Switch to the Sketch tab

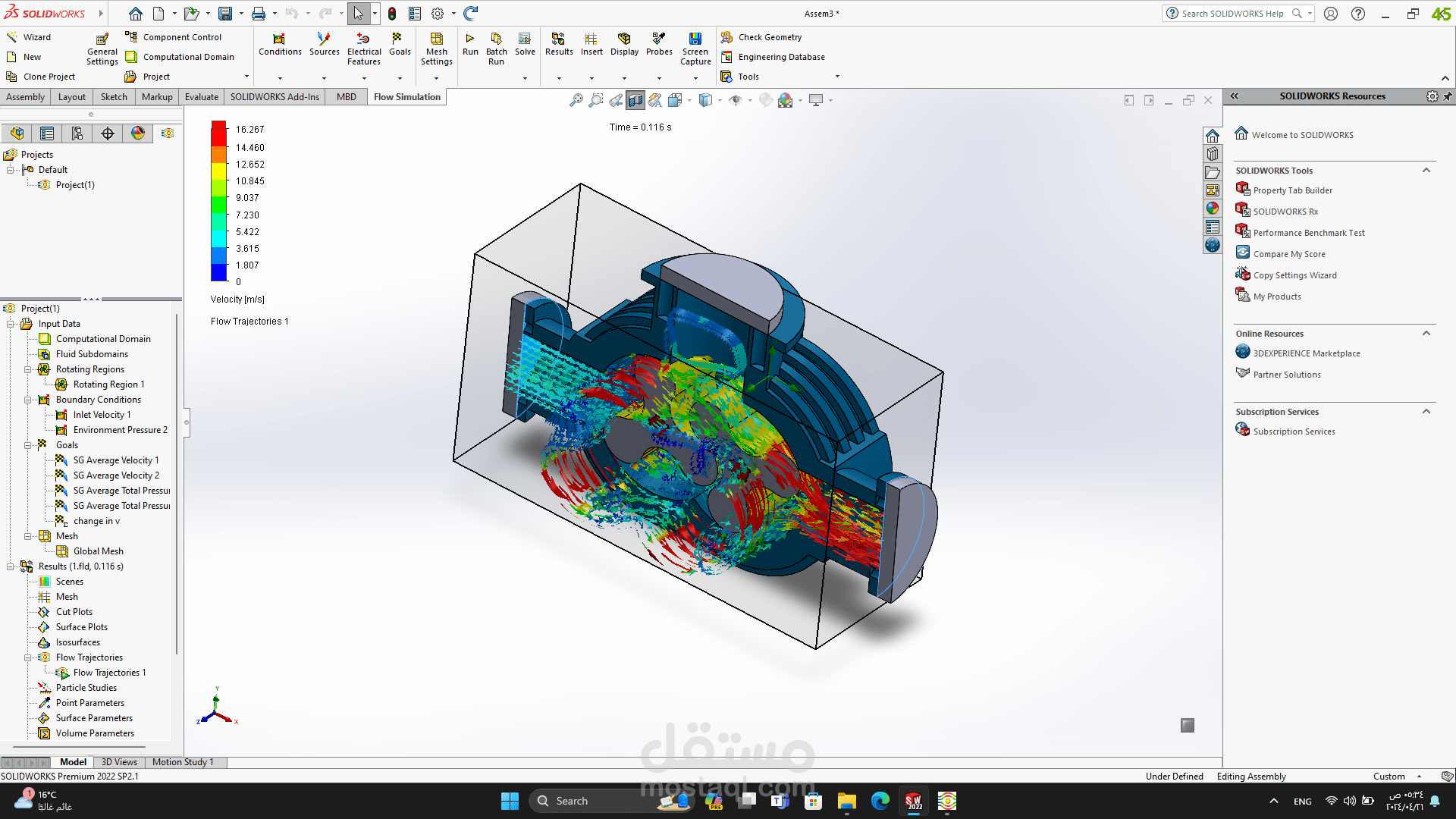coord(114,97)
